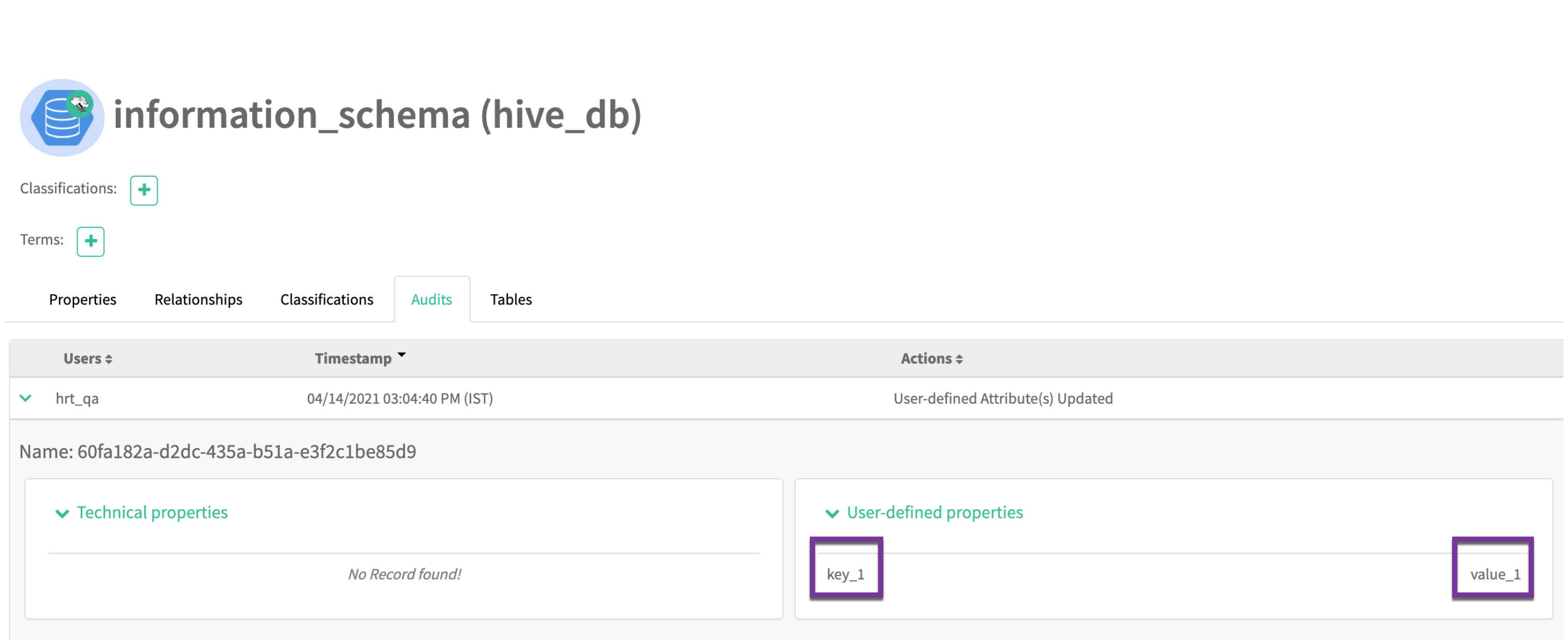
Task: Add a term with the plus button
Action: tap(90, 241)
